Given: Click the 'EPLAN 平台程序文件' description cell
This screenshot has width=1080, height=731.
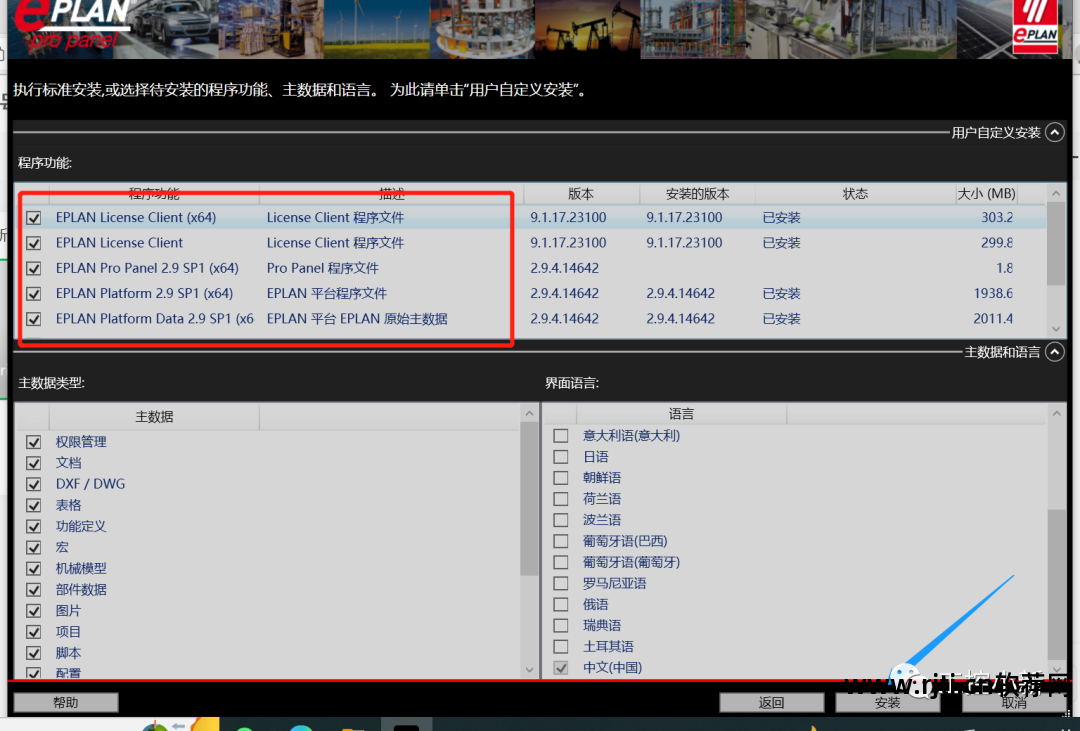Looking at the screenshot, I should pos(327,294).
